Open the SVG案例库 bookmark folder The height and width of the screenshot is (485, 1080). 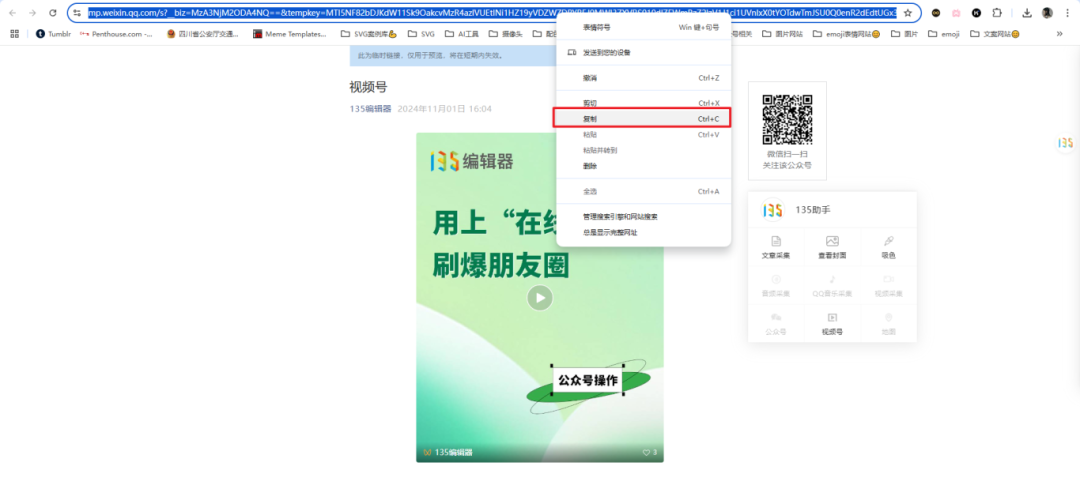pyautogui.click(x=369, y=33)
